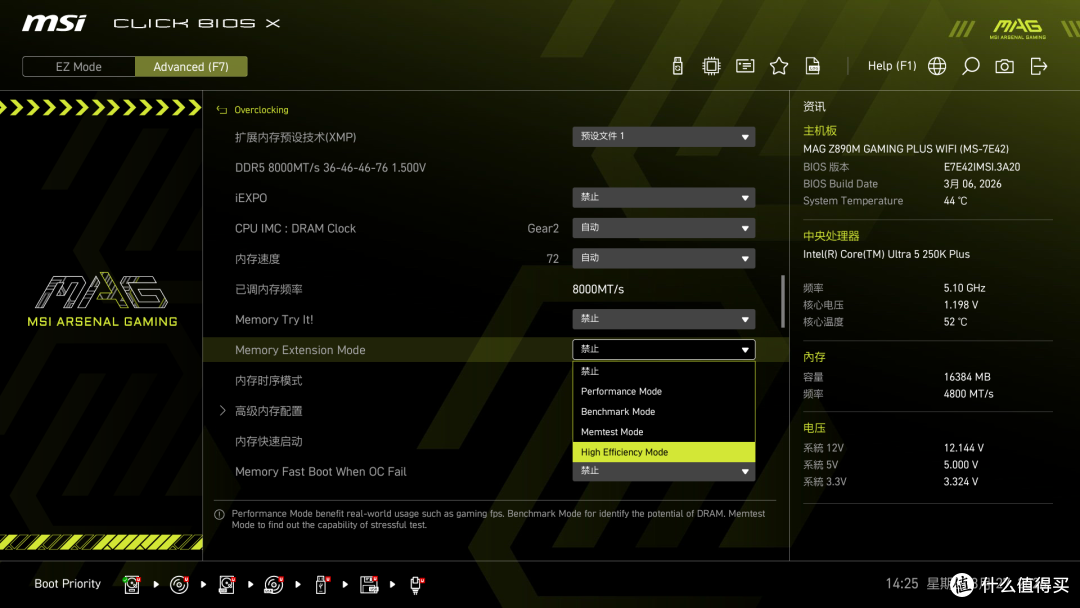Select the third boot device USB hard disk icon

point(227,585)
